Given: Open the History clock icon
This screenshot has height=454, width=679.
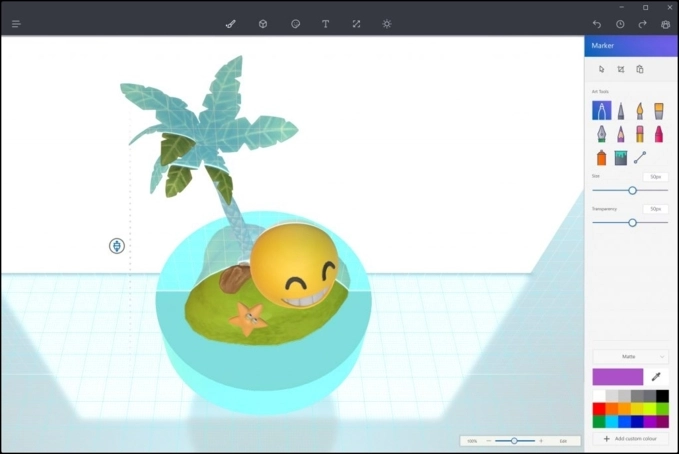Looking at the screenshot, I should point(620,24).
